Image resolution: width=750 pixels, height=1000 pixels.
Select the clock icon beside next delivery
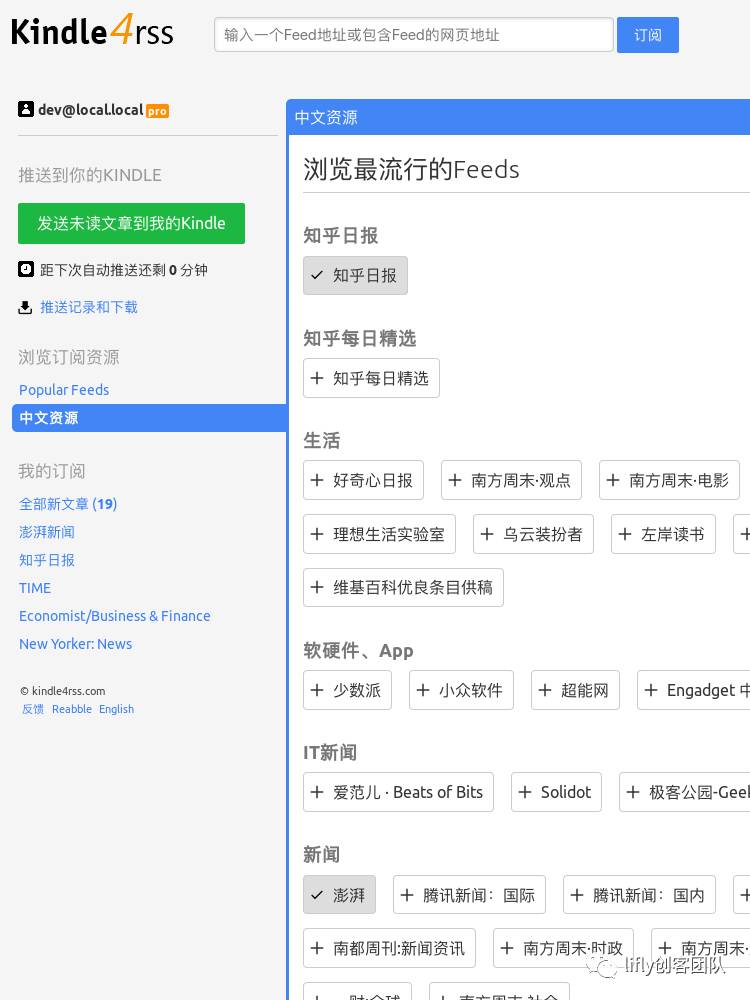coord(26,269)
